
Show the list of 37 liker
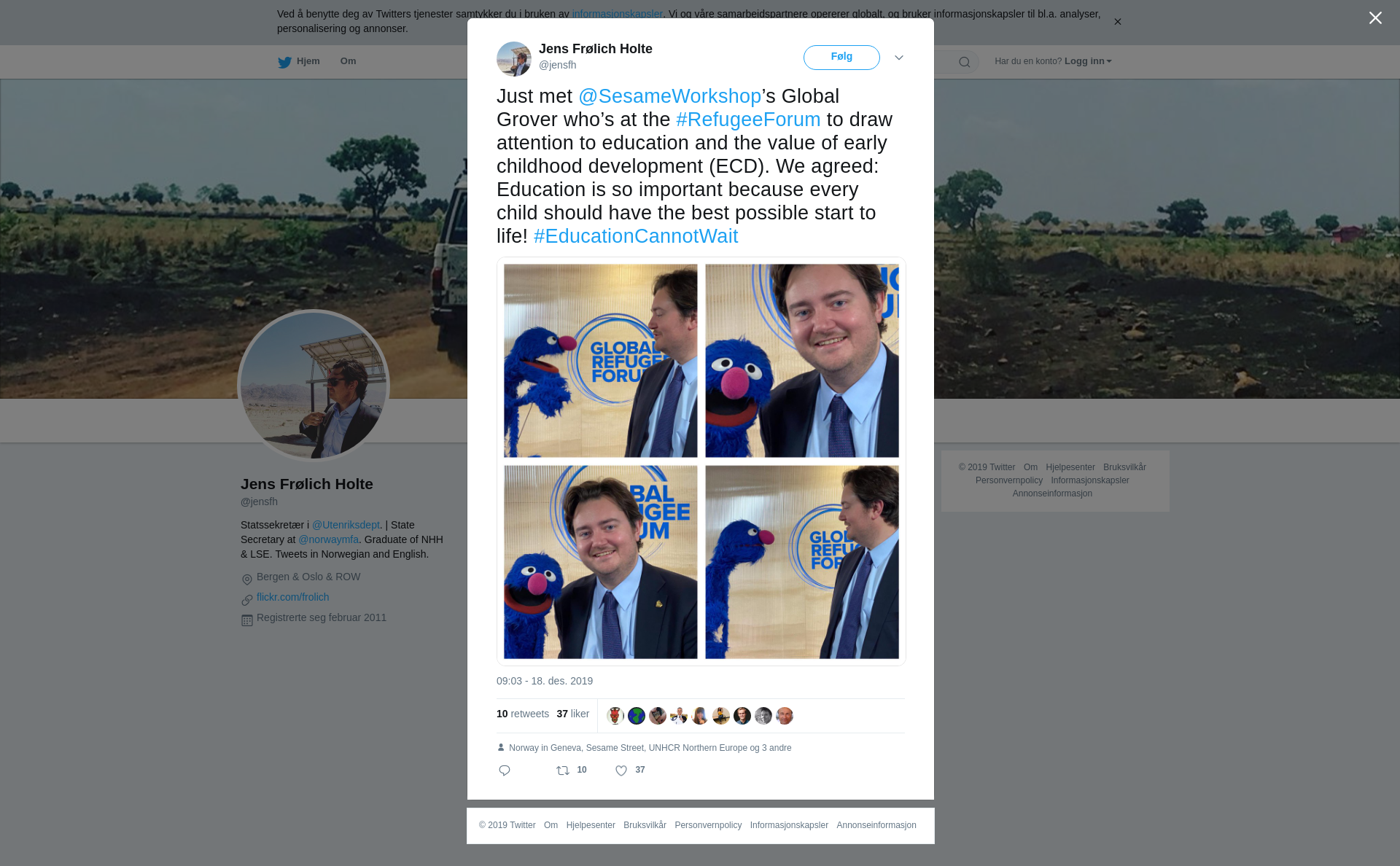[572, 714]
